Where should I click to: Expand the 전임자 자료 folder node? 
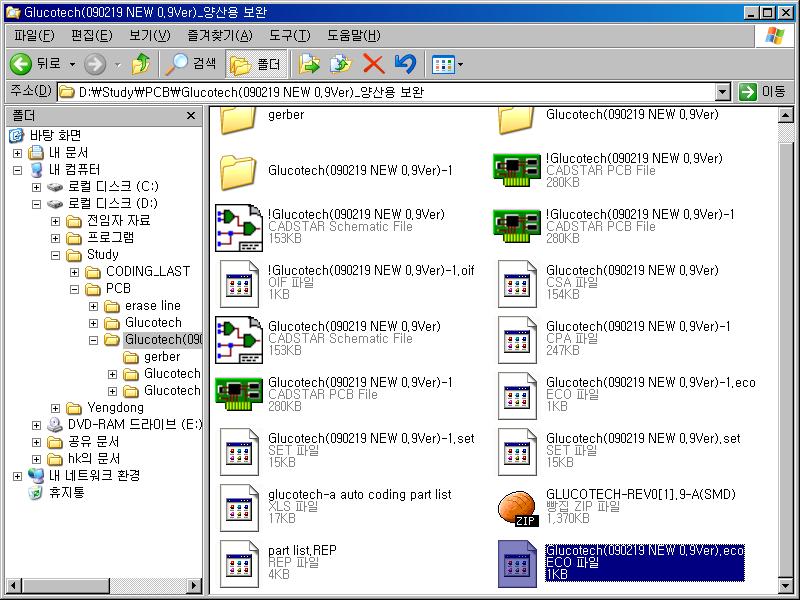point(56,221)
